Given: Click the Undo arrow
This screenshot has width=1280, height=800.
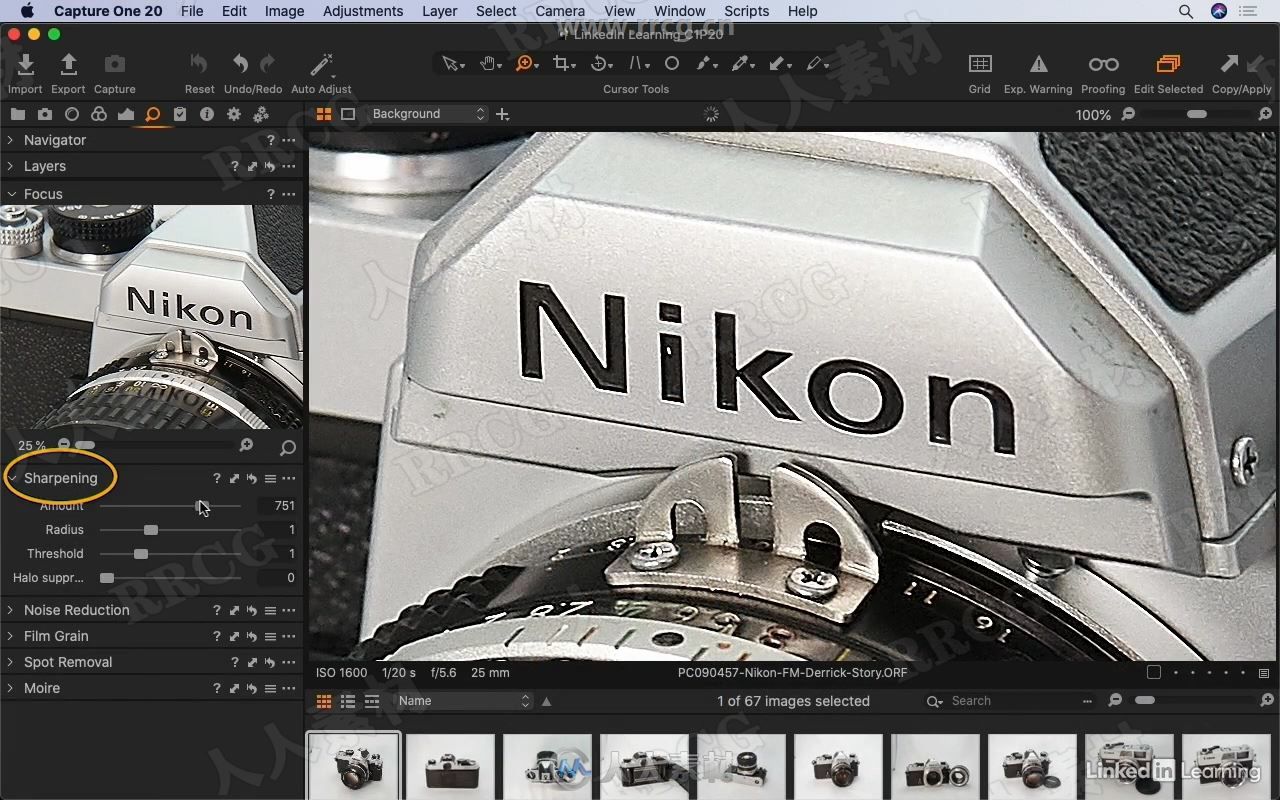Looking at the screenshot, I should tap(240, 64).
